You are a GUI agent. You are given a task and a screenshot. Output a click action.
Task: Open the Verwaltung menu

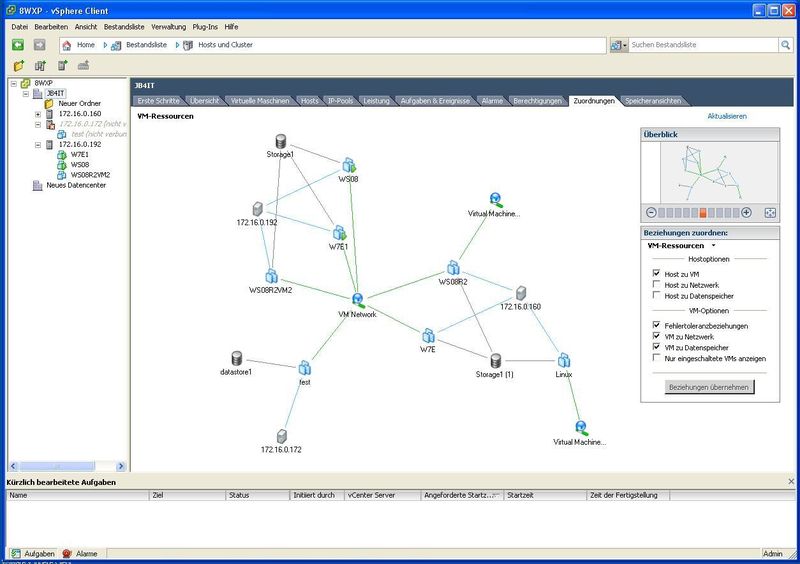168,27
